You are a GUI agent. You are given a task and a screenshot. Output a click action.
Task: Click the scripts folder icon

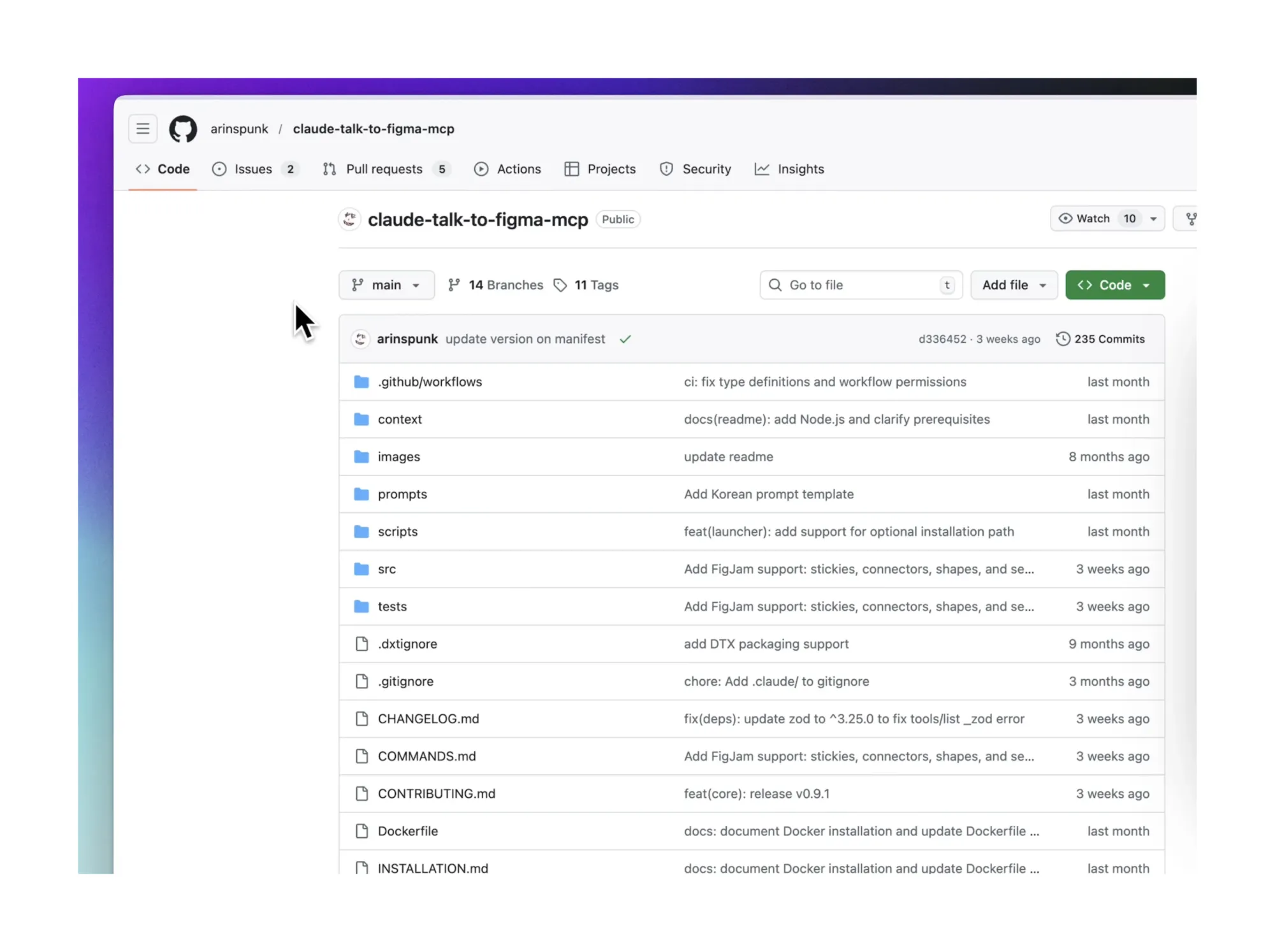(361, 531)
